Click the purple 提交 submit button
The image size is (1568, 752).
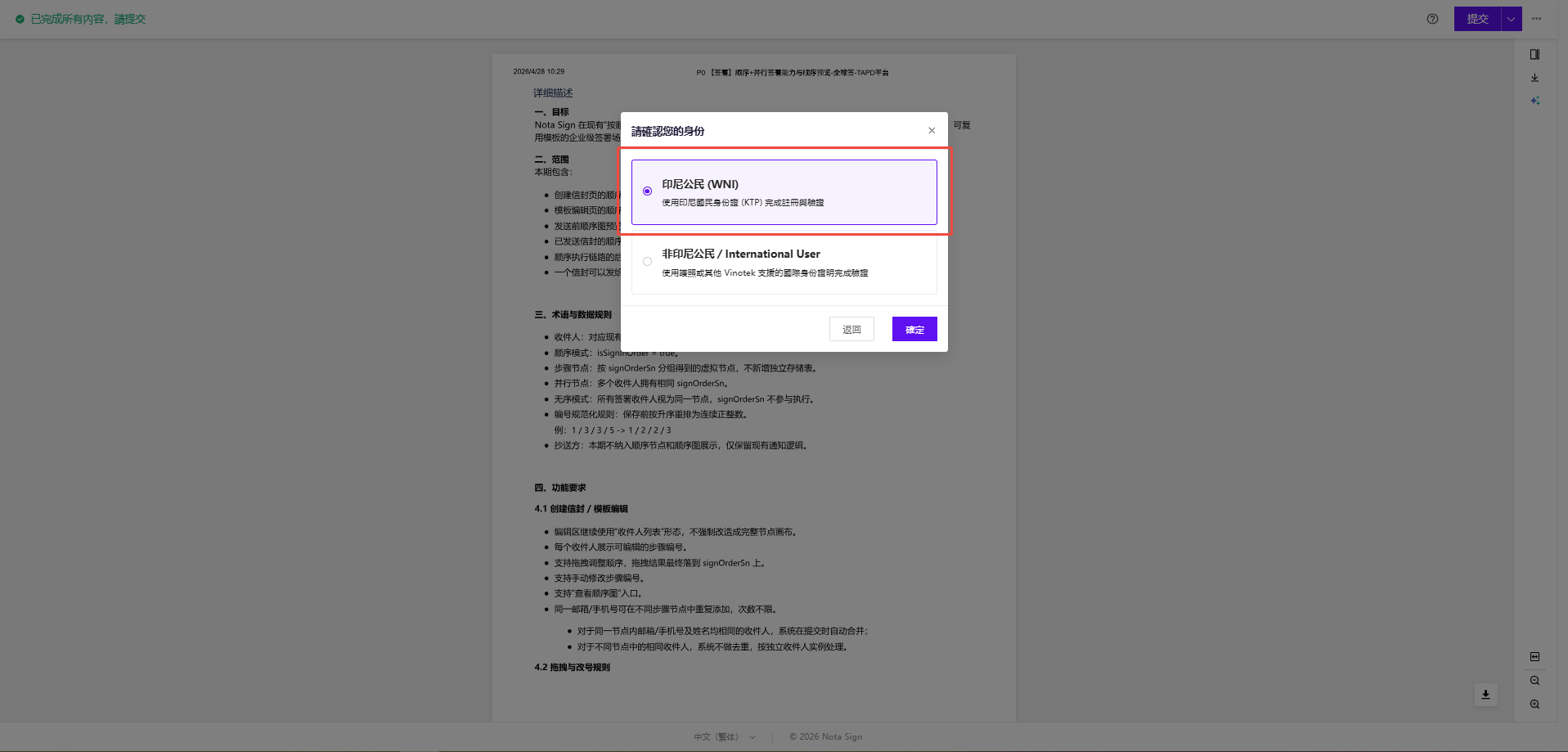(x=1477, y=19)
